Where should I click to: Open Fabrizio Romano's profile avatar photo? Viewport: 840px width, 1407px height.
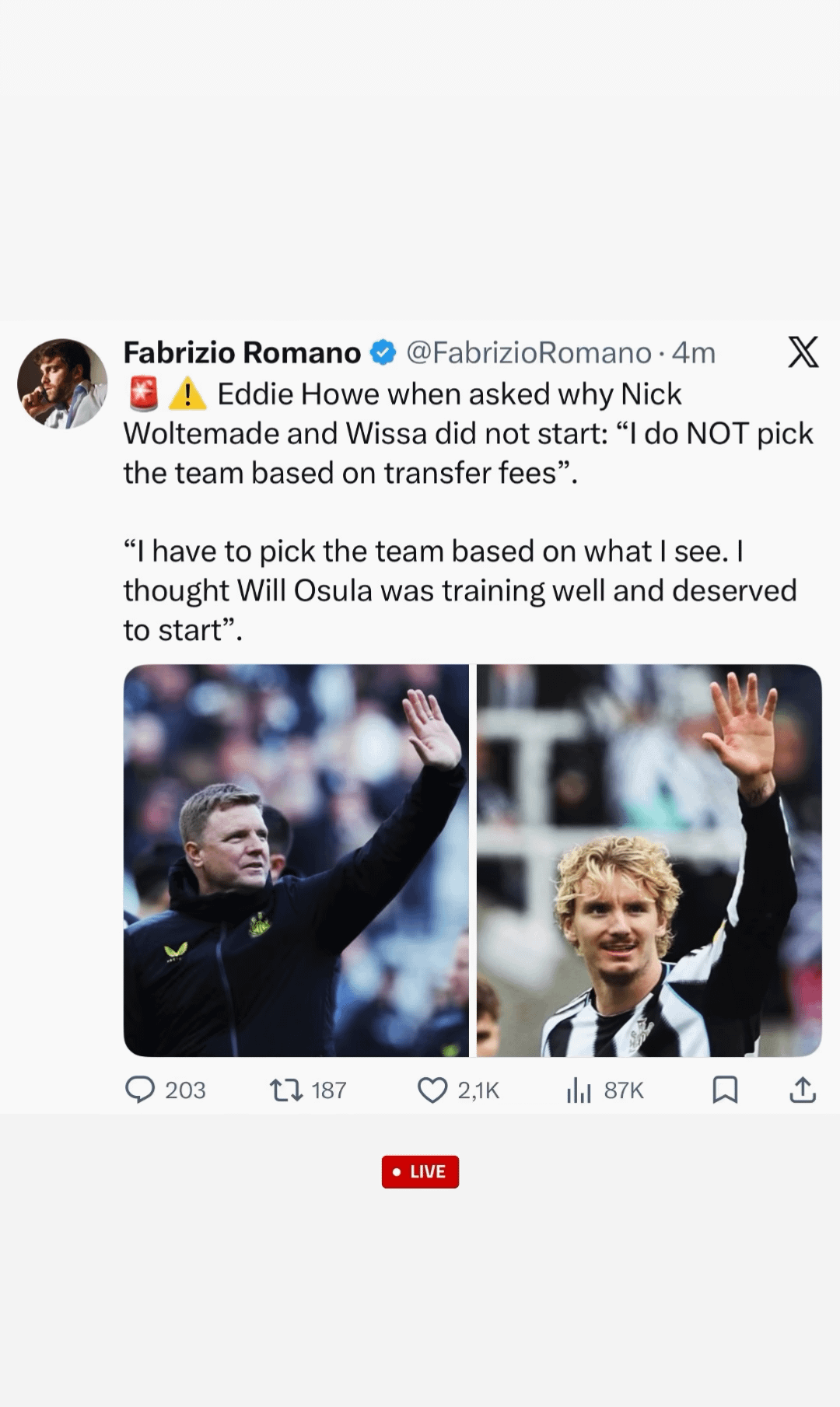pos(62,383)
